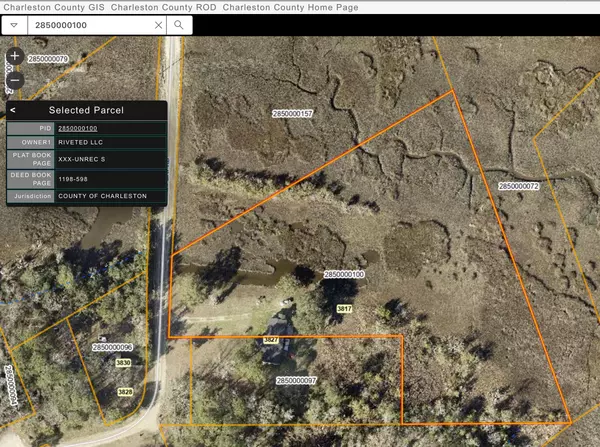600x447 pixels.
Task: Open the search type dropdown arrow
Action: point(14,24)
